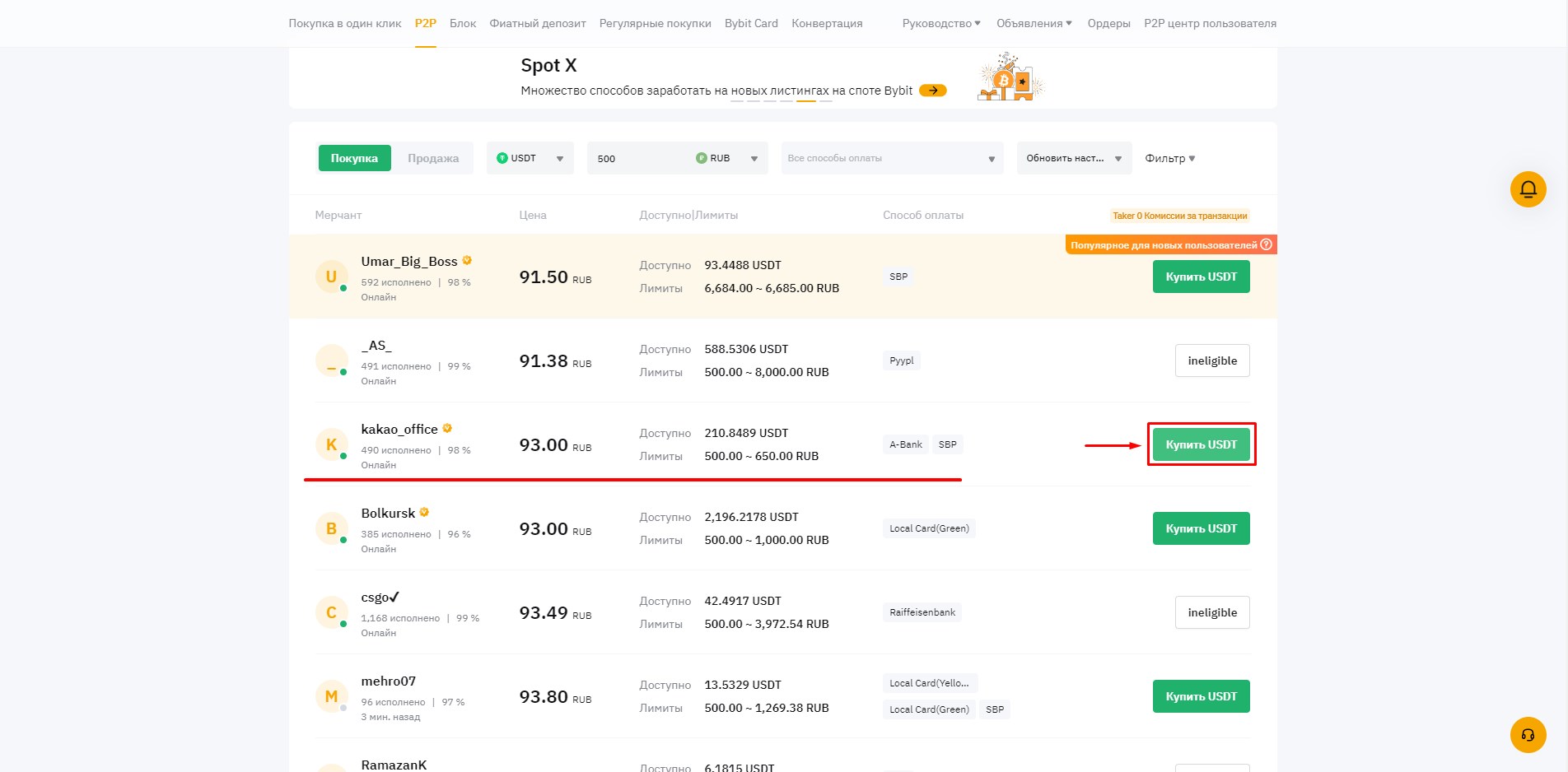
Task: Open the RUB currency dropdown
Action: pos(727,158)
